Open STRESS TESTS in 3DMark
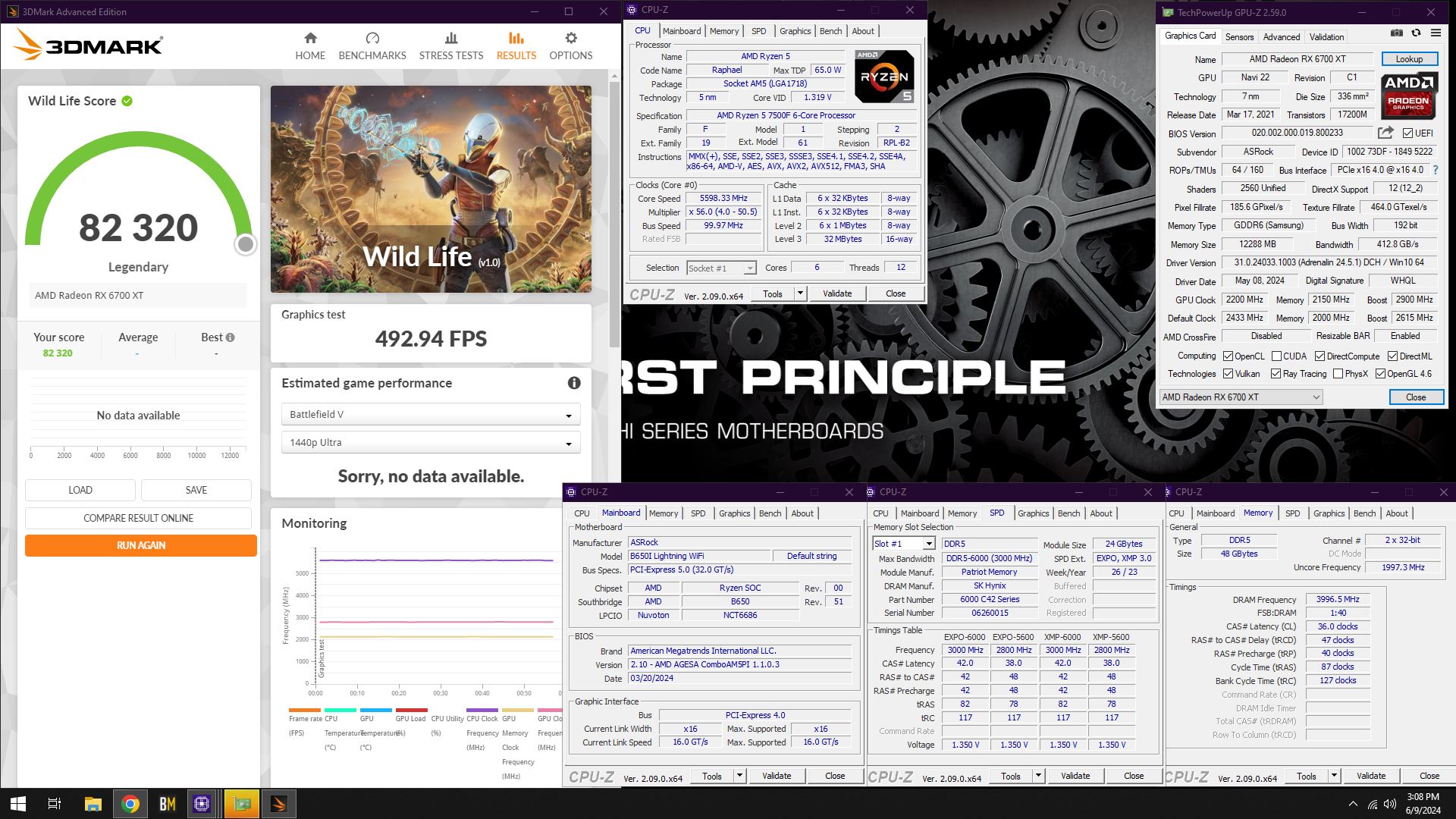This screenshot has height=819, width=1456. (x=451, y=46)
